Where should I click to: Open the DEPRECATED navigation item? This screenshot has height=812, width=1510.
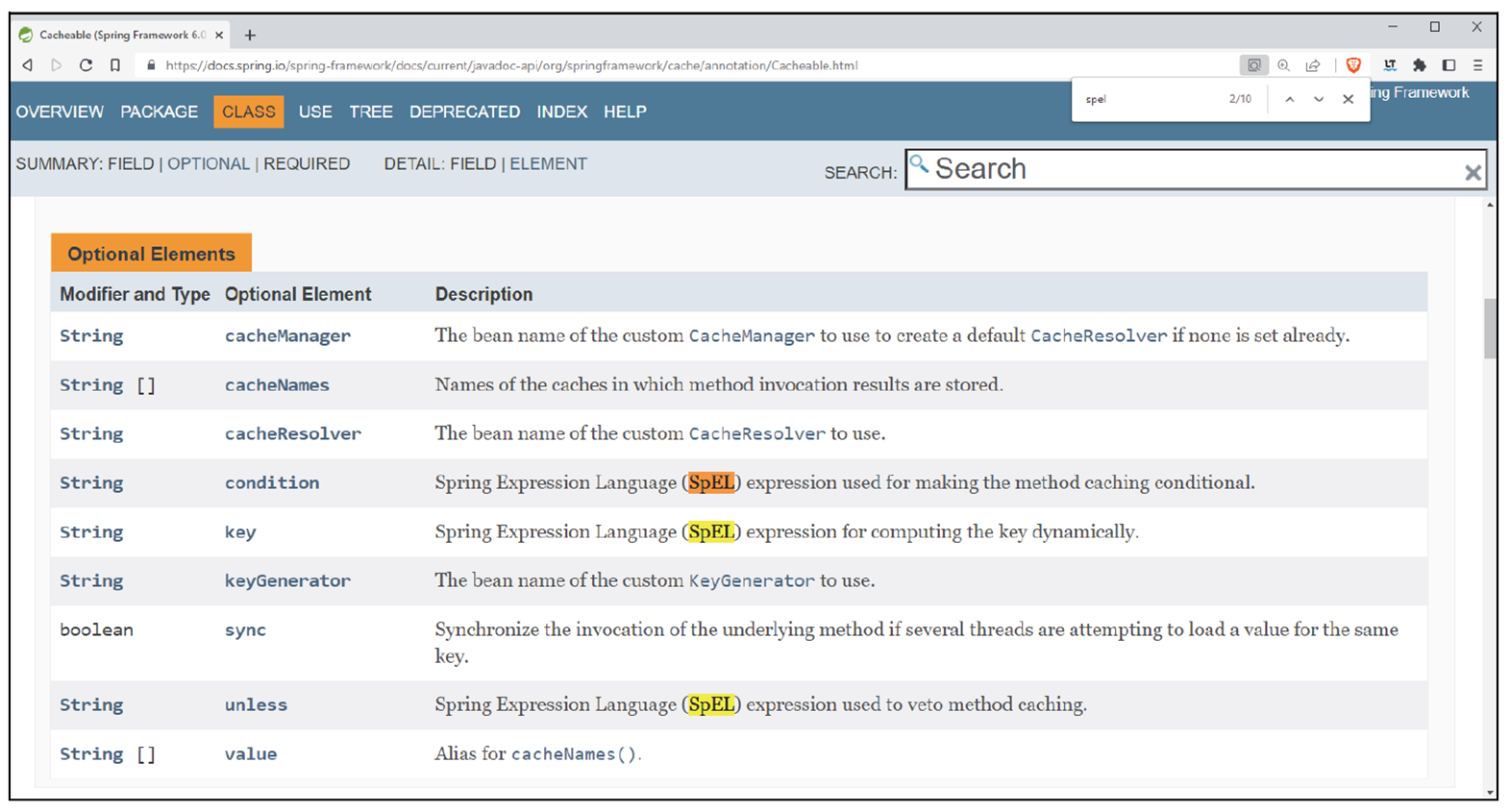(465, 111)
